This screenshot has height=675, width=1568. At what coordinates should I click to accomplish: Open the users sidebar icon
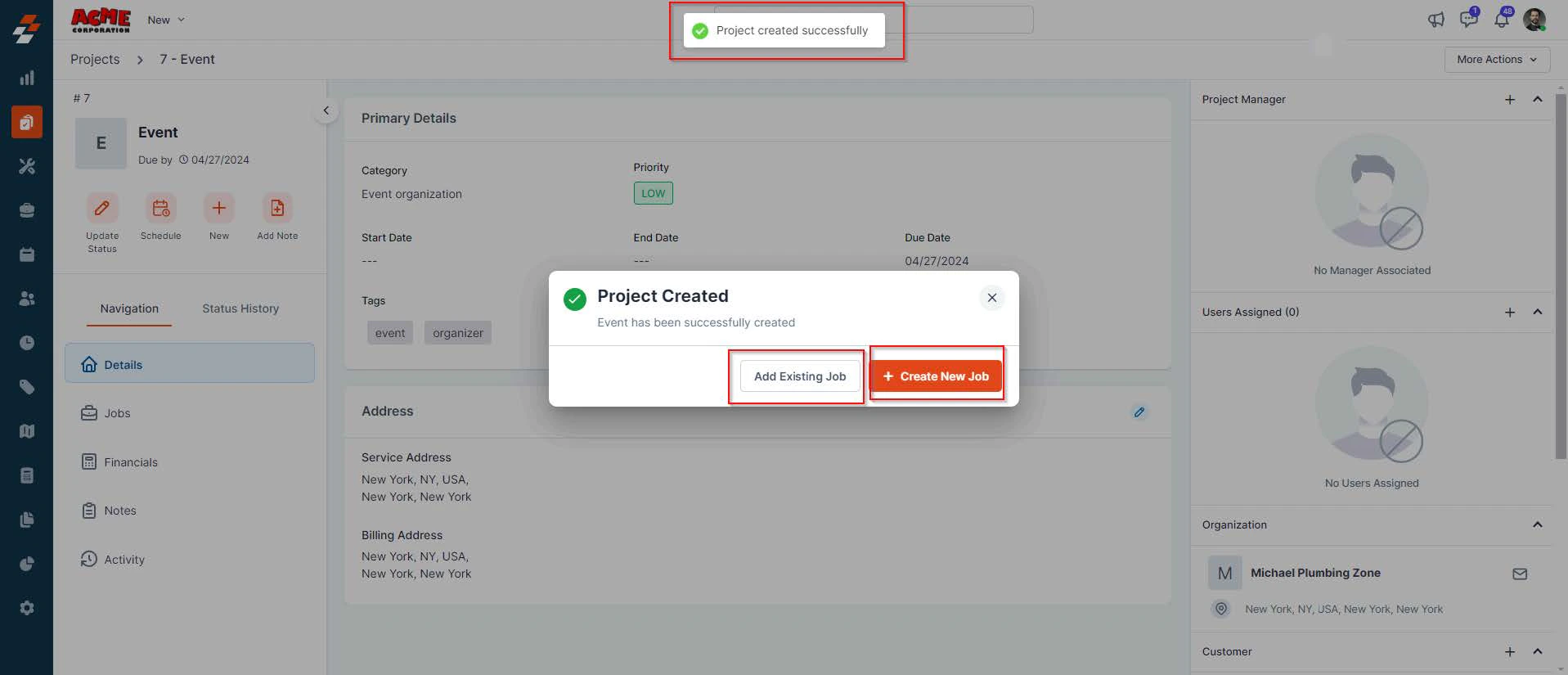click(x=27, y=299)
